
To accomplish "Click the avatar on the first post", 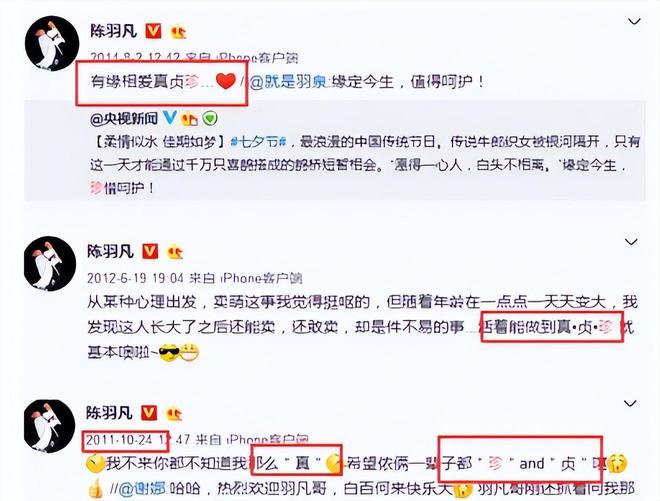I will [52, 43].
